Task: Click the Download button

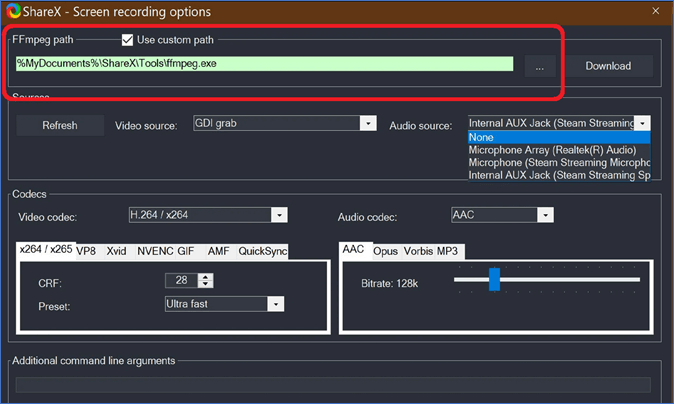Action: (609, 66)
